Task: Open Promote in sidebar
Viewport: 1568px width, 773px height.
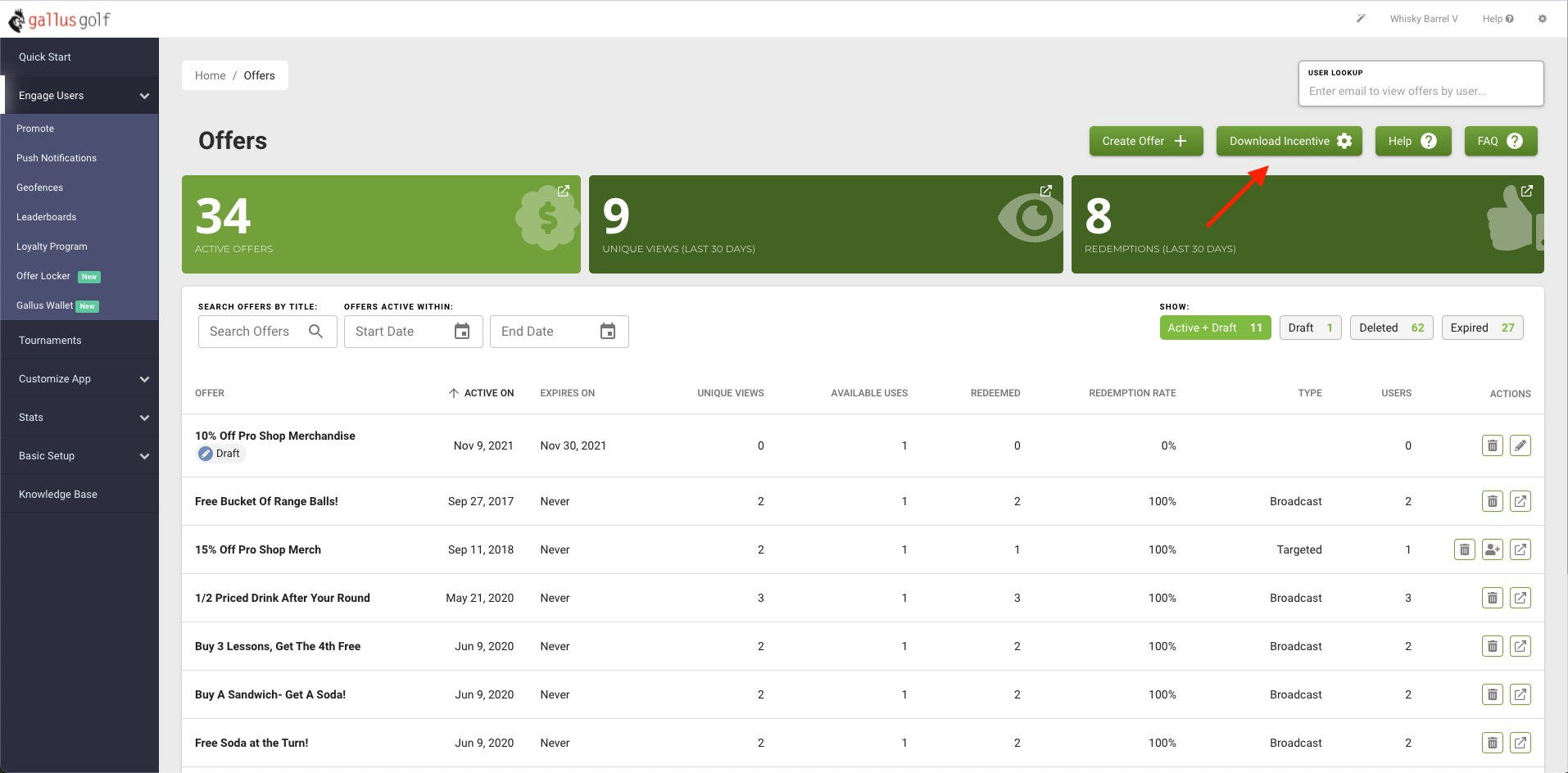Action: pos(35,129)
